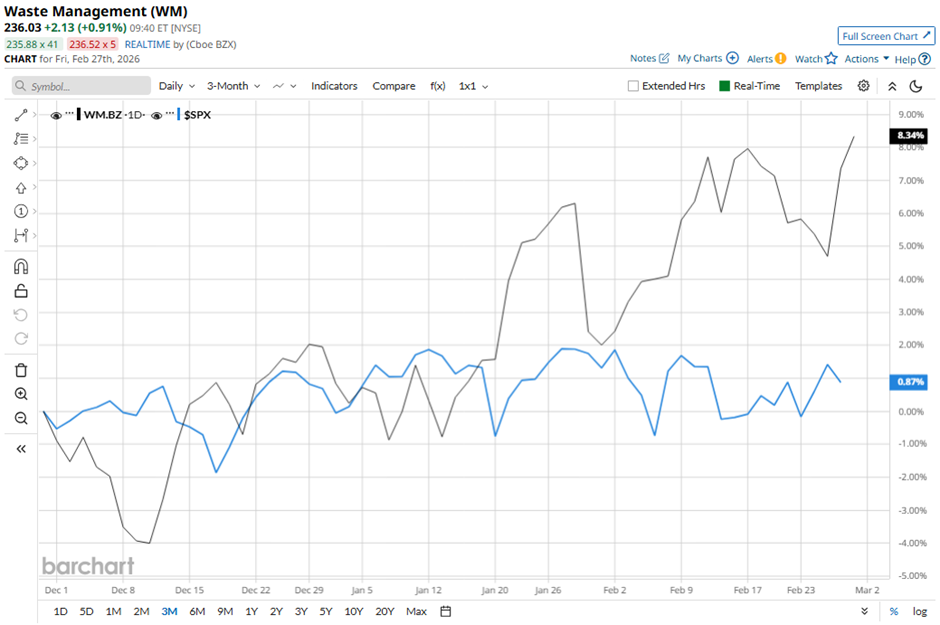
Task: Select the 1D time range
Action: [61, 611]
